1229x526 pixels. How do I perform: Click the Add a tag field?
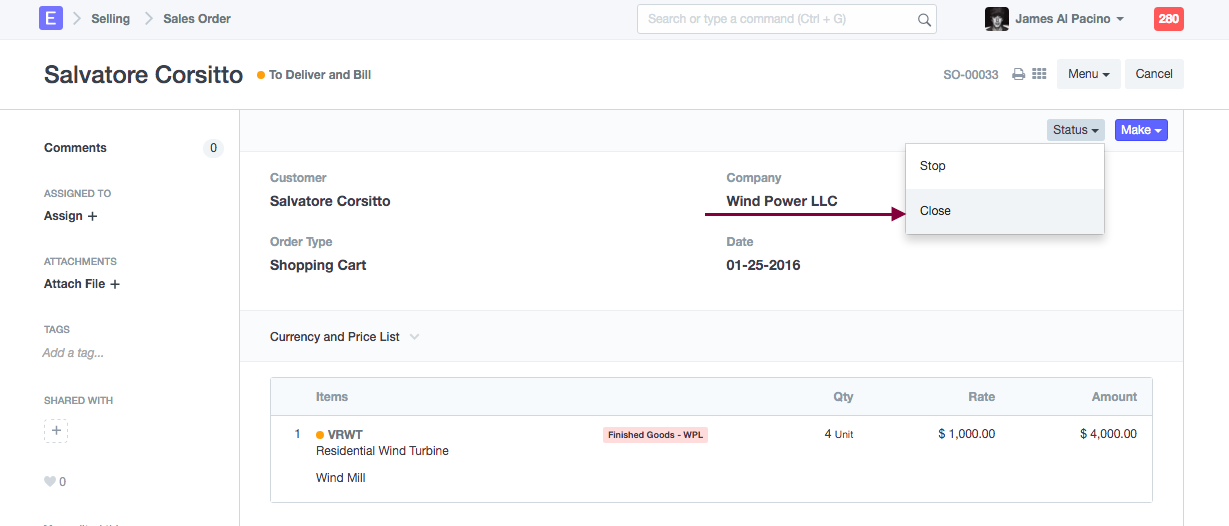point(73,353)
